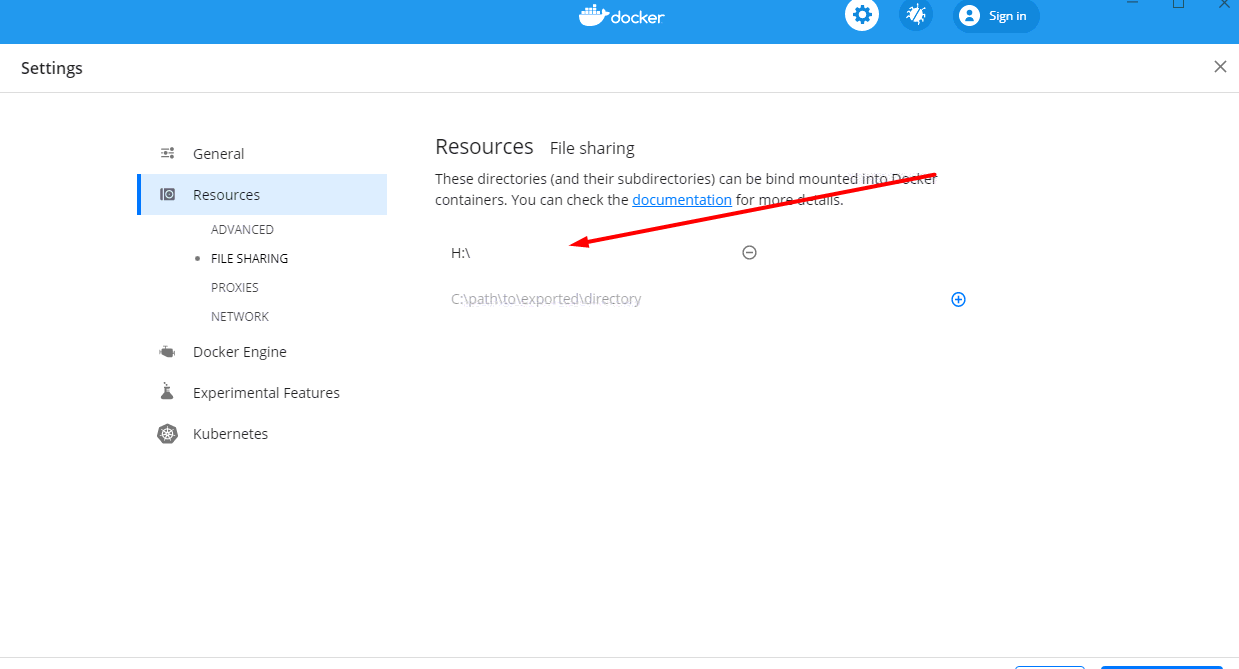The image size is (1239, 669).
Task: Click the Sign in button
Action: [996, 16]
